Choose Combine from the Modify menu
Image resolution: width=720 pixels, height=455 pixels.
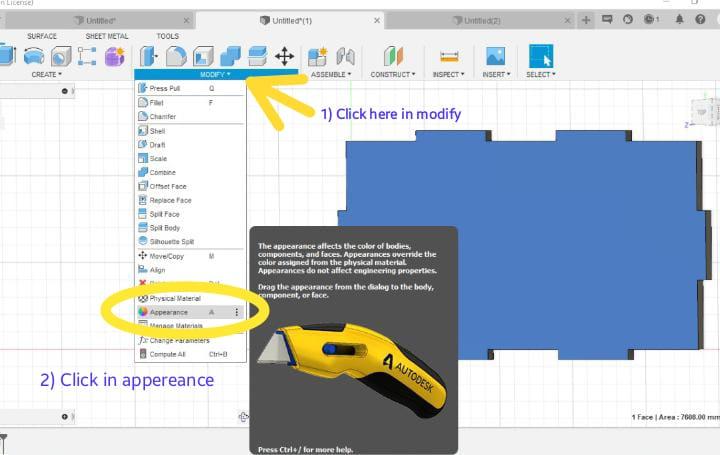[x=190, y=173]
